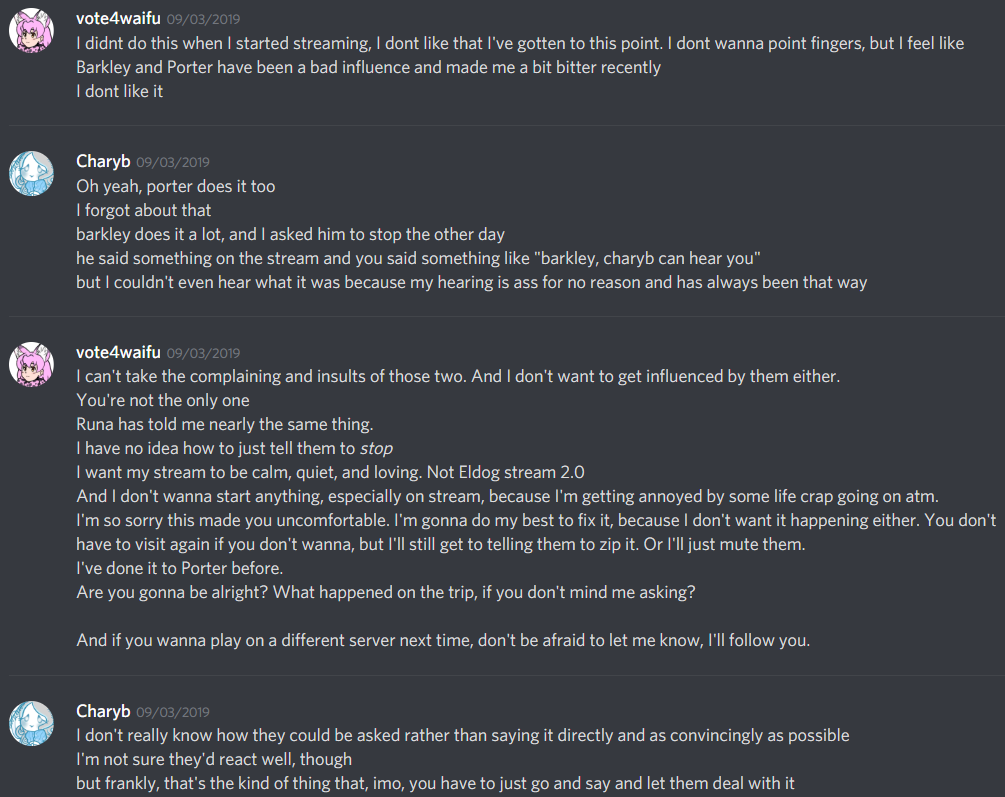Select the line "I've done it to Porter before."

tap(180, 568)
